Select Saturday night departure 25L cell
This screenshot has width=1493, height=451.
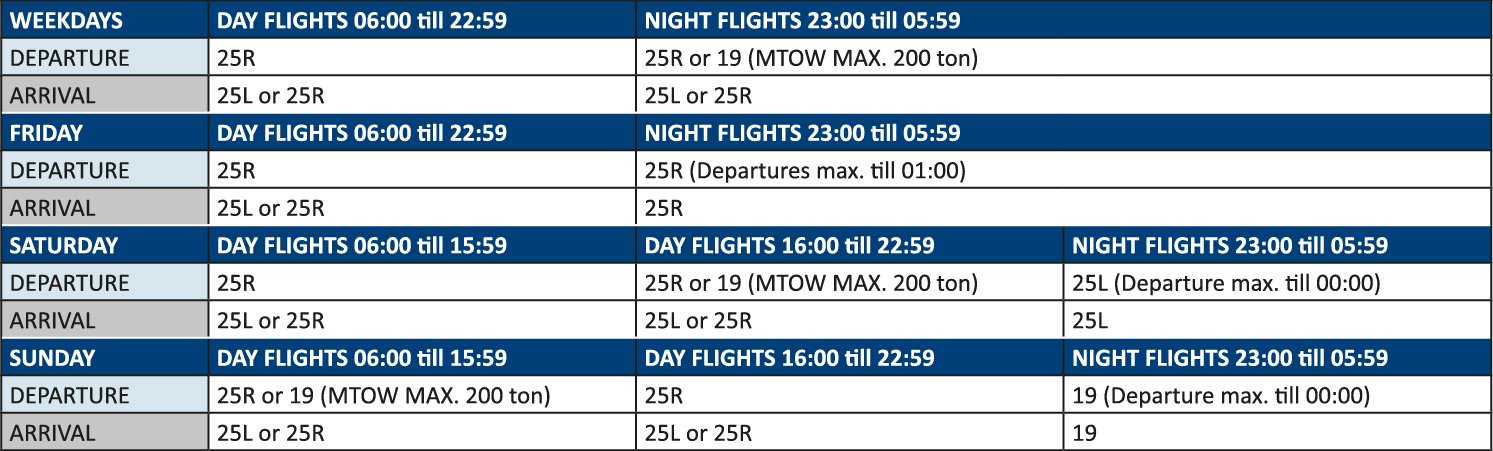point(1278,283)
